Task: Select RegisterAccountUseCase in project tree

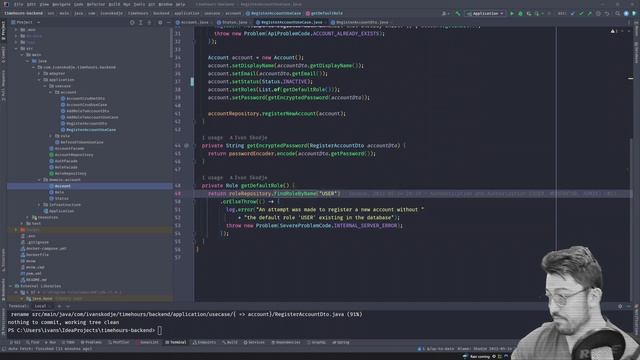Action: (x=91, y=130)
